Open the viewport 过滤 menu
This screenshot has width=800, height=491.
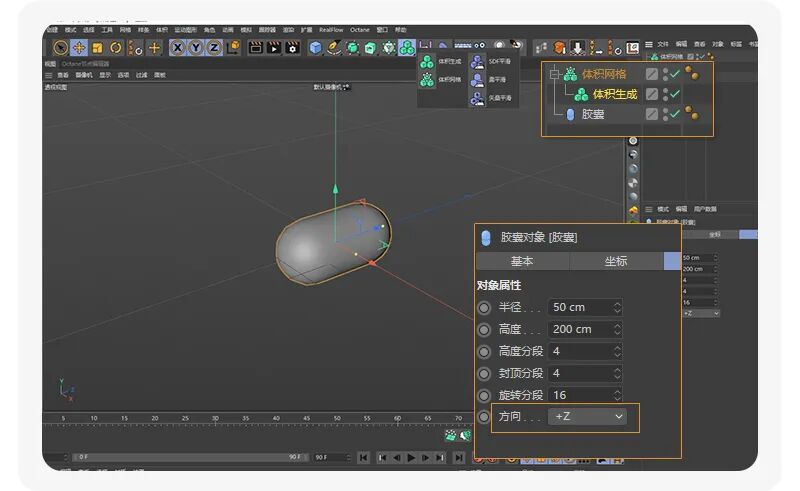click(x=141, y=75)
